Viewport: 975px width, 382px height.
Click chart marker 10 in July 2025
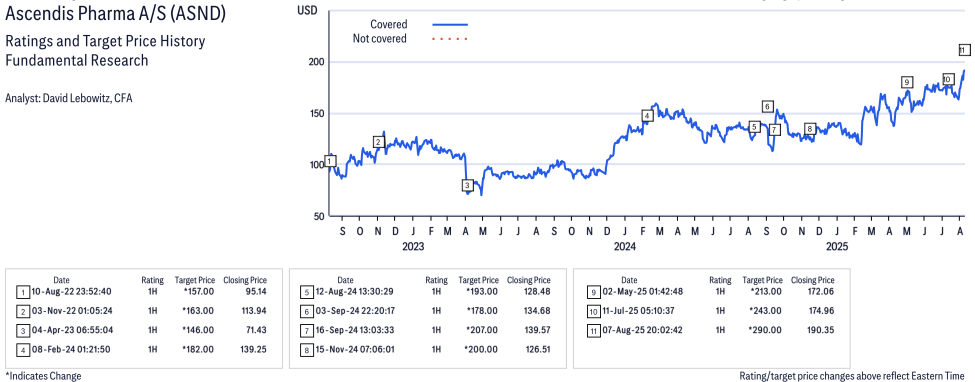(948, 79)
